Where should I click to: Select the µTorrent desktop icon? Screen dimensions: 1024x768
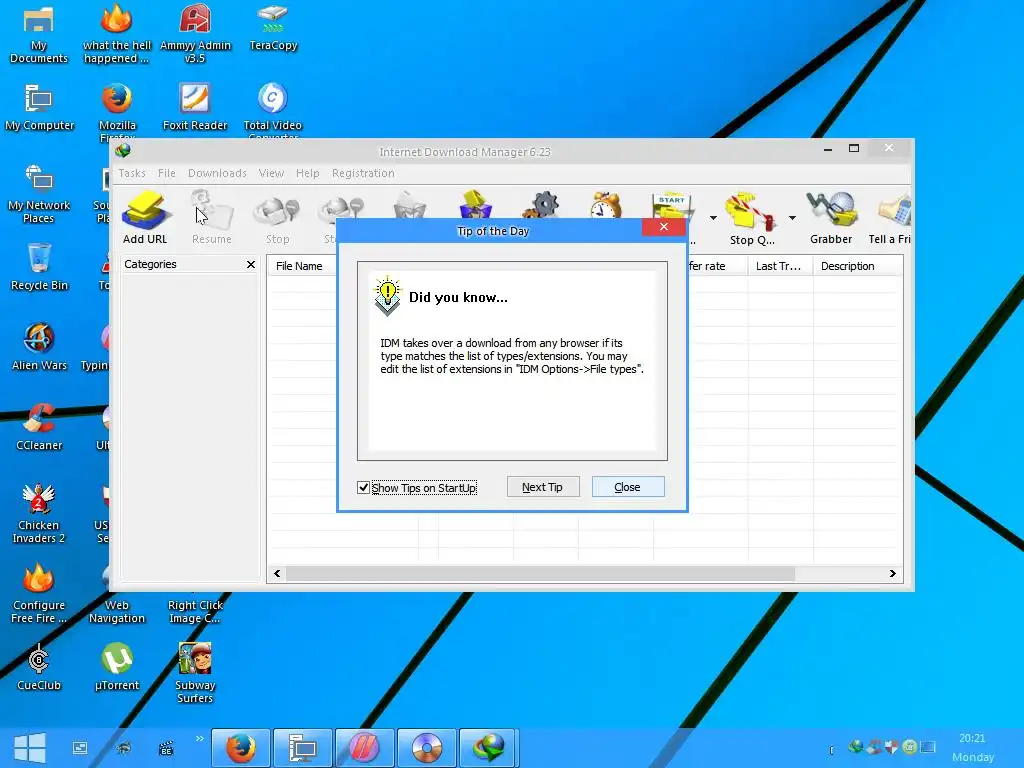click(x=117, y=667)
